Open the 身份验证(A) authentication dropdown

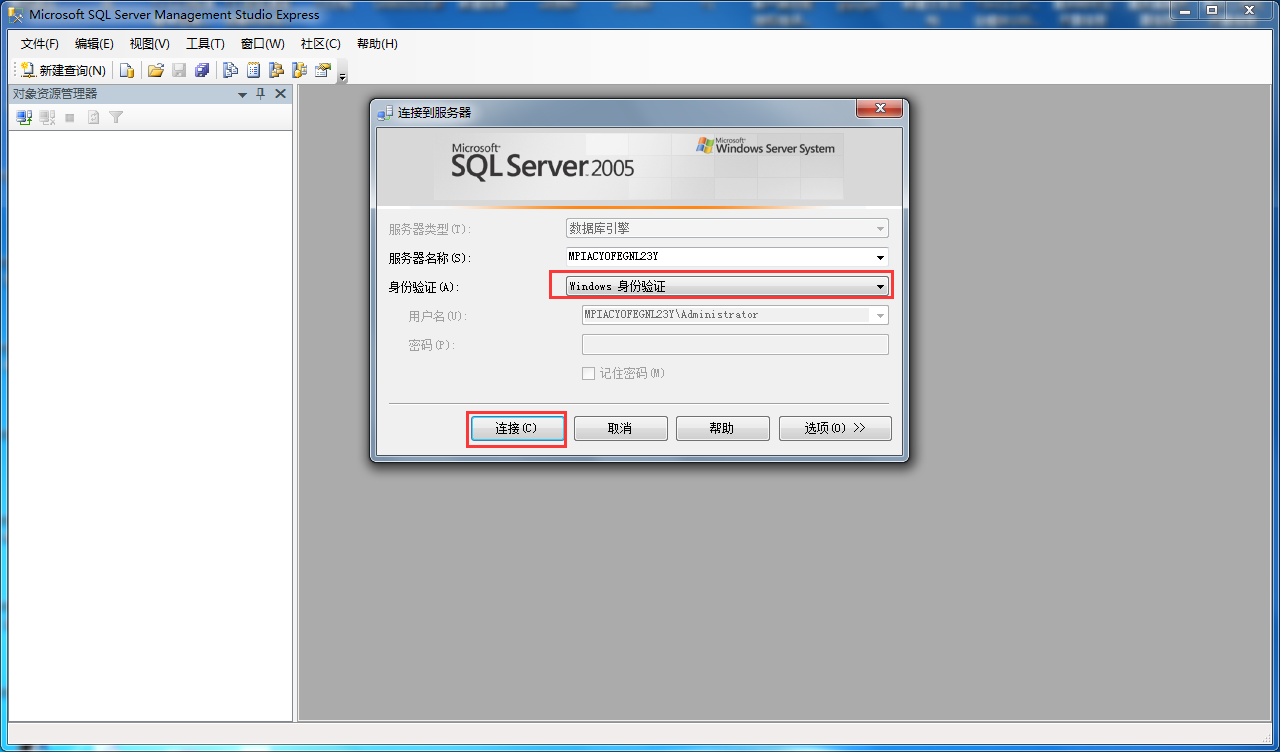click(x=880, y=286)
